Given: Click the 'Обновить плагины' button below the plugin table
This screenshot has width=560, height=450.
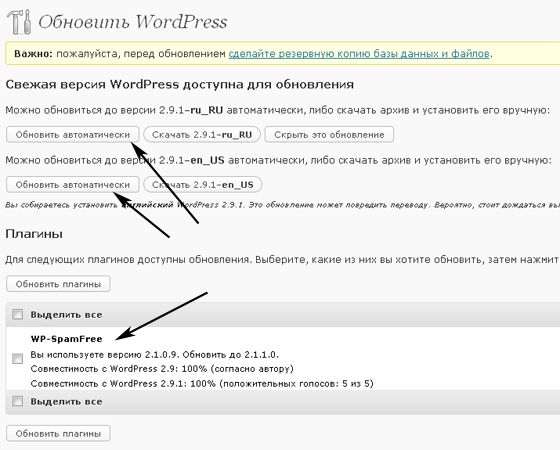Looking at the screenshot, I should click(58, 434).
